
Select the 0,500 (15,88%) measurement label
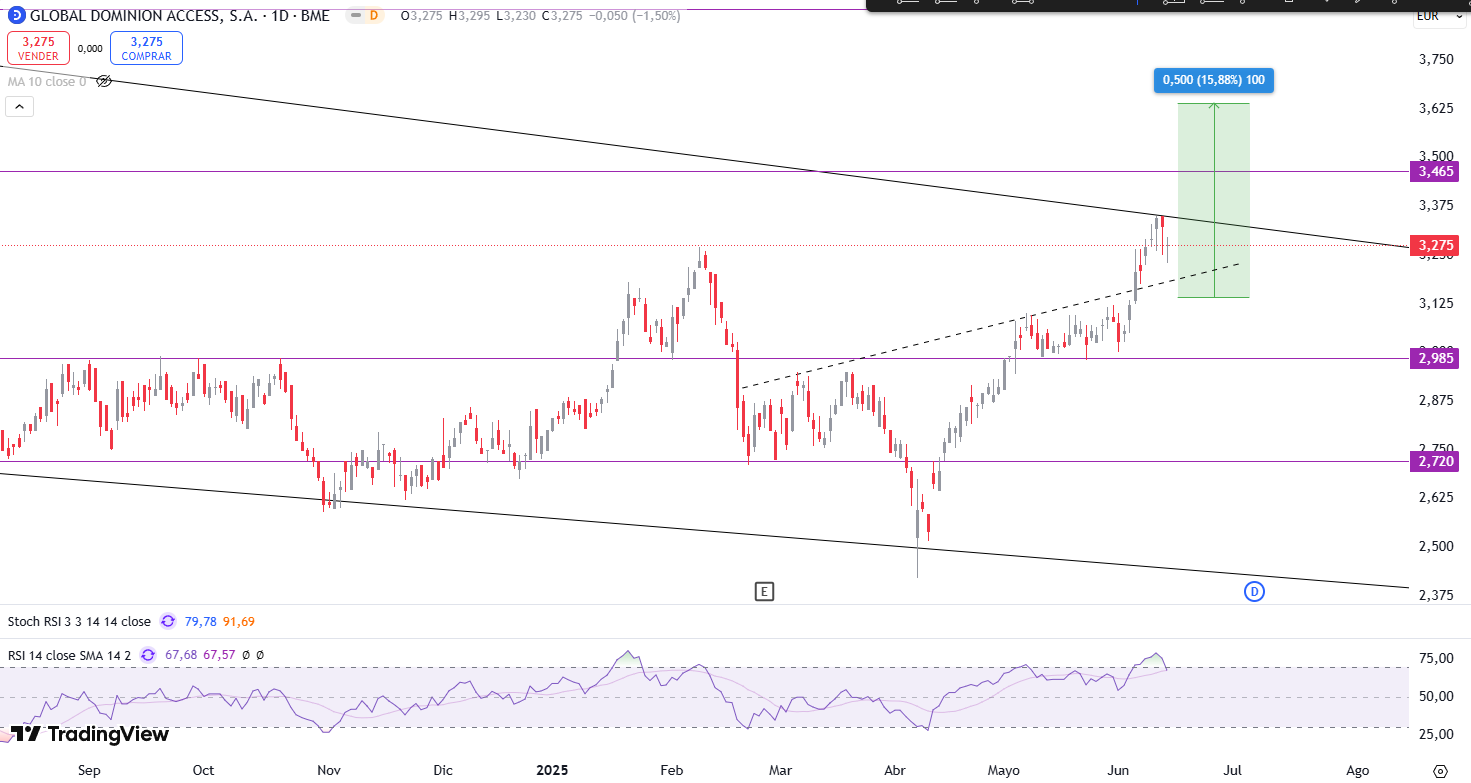point(1214,81)
